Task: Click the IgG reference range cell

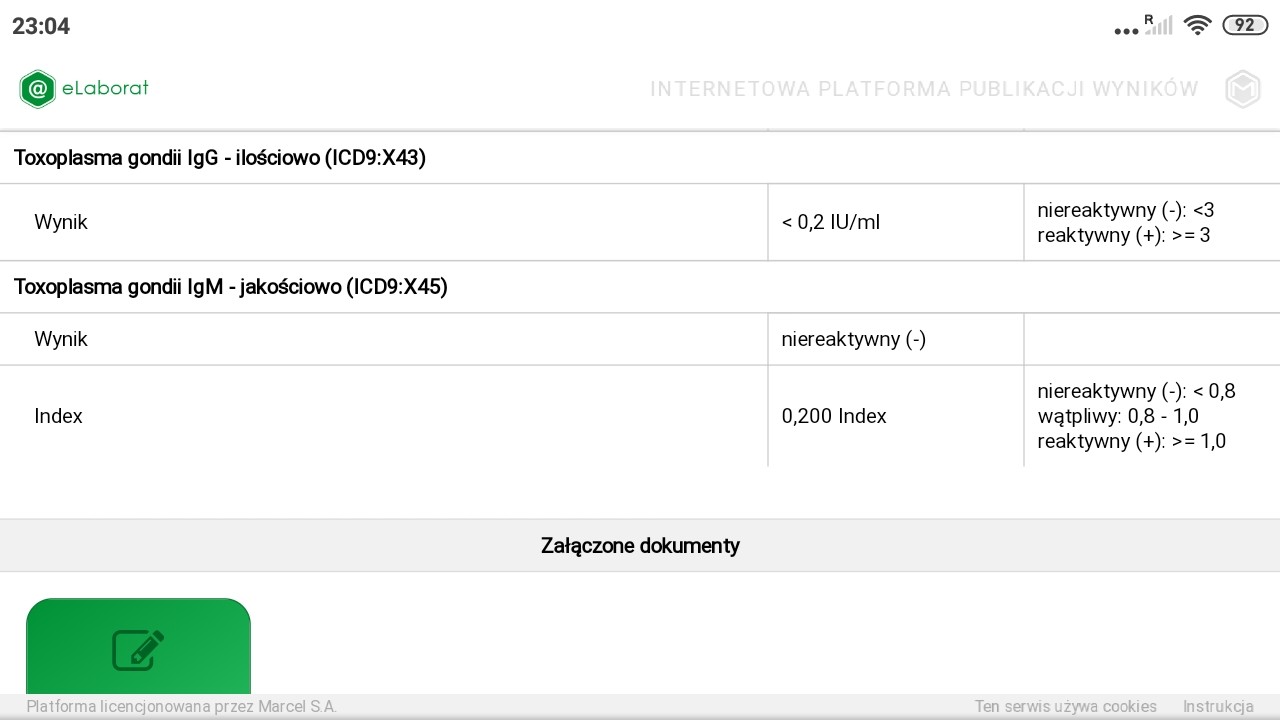Action: coord(1125,223)
